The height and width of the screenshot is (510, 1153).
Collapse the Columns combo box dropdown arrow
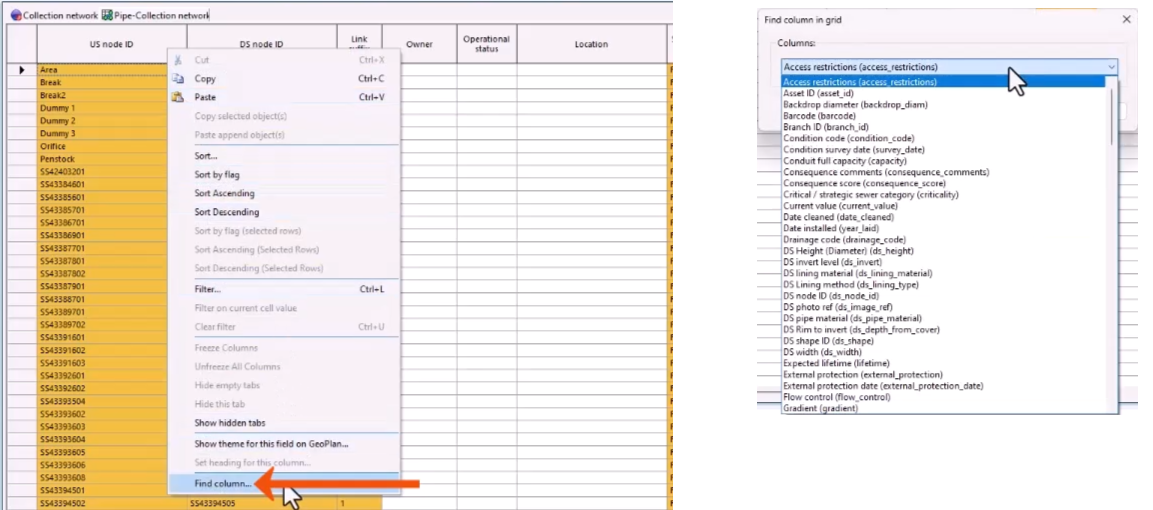coord(1111,67)
